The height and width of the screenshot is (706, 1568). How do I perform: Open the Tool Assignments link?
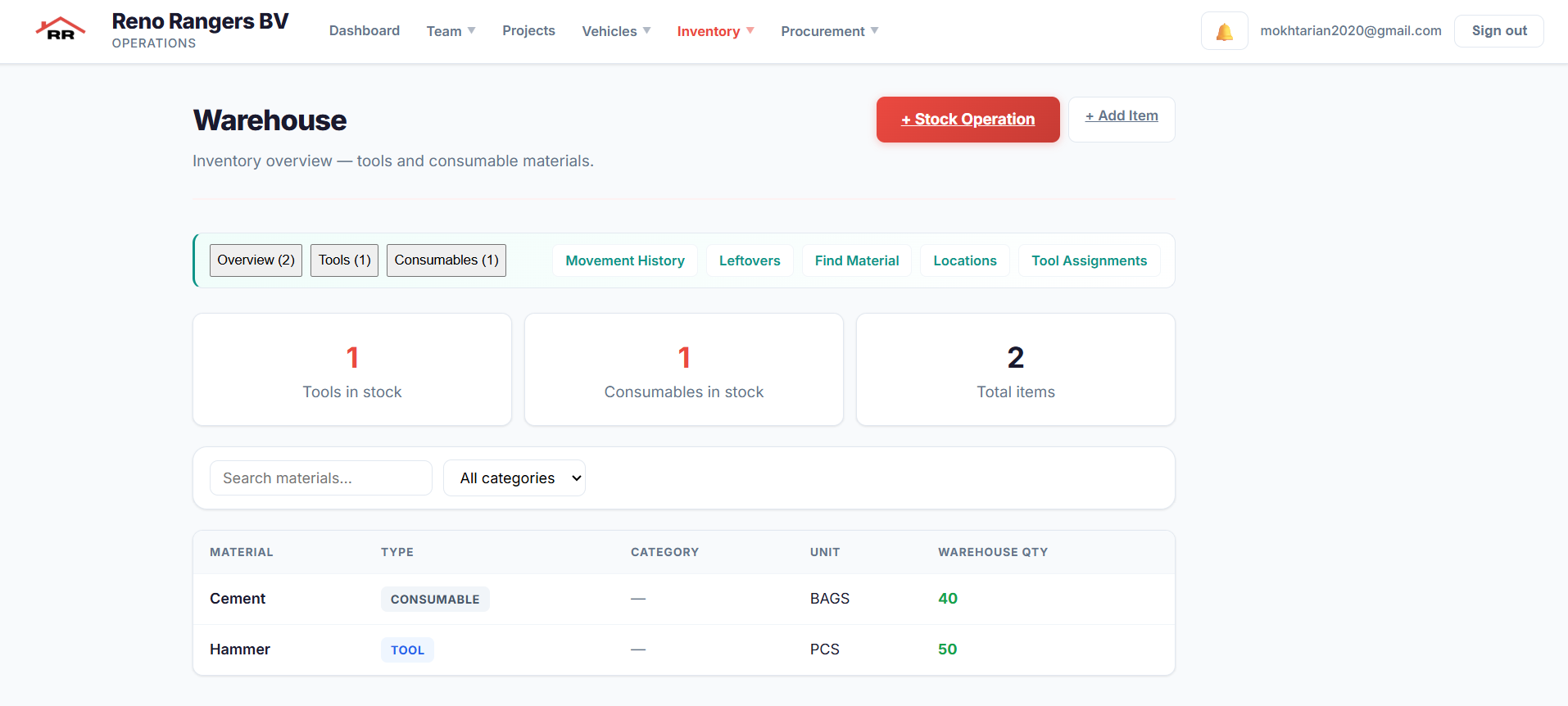pos(1089,260)
